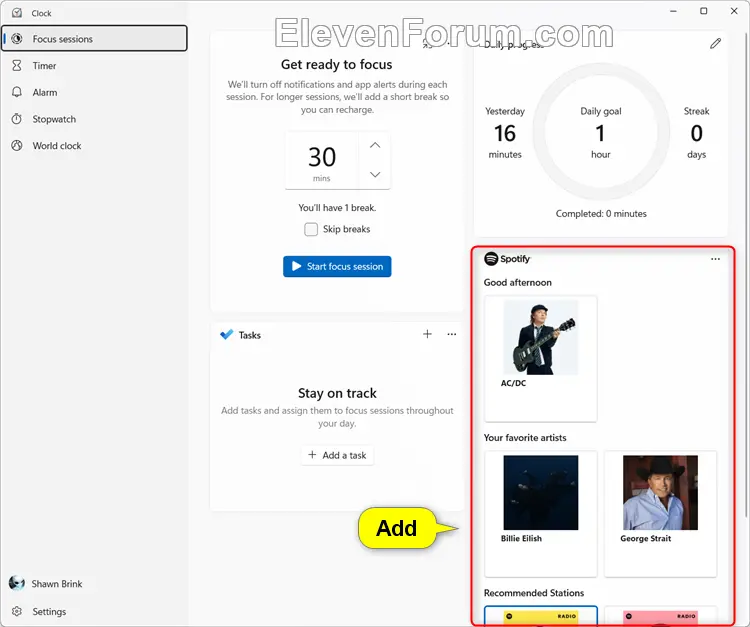Maximize the Clock window

pos(704,11)
